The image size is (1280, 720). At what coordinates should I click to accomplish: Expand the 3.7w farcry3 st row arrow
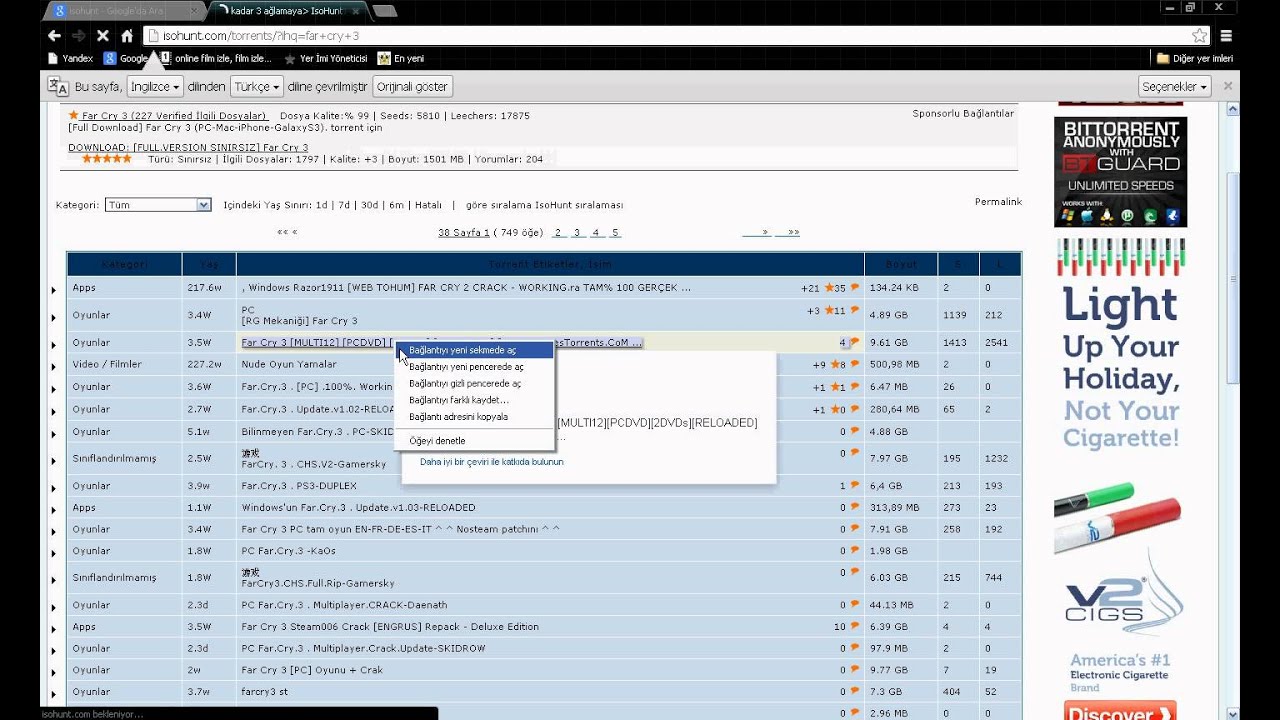click(x=54, y=693)
